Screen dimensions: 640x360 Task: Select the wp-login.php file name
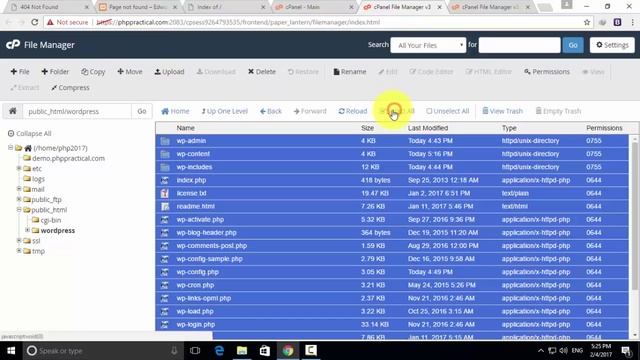[196, 324]
